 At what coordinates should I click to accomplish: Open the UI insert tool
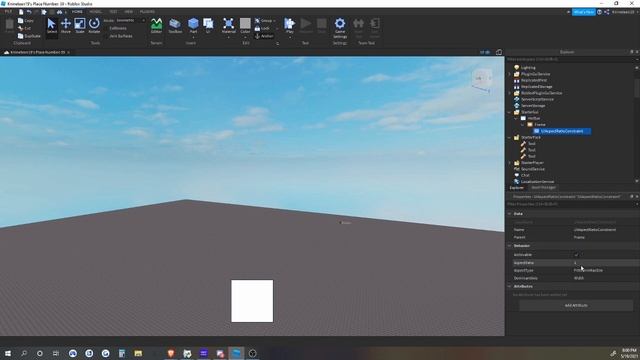(208, 26)
